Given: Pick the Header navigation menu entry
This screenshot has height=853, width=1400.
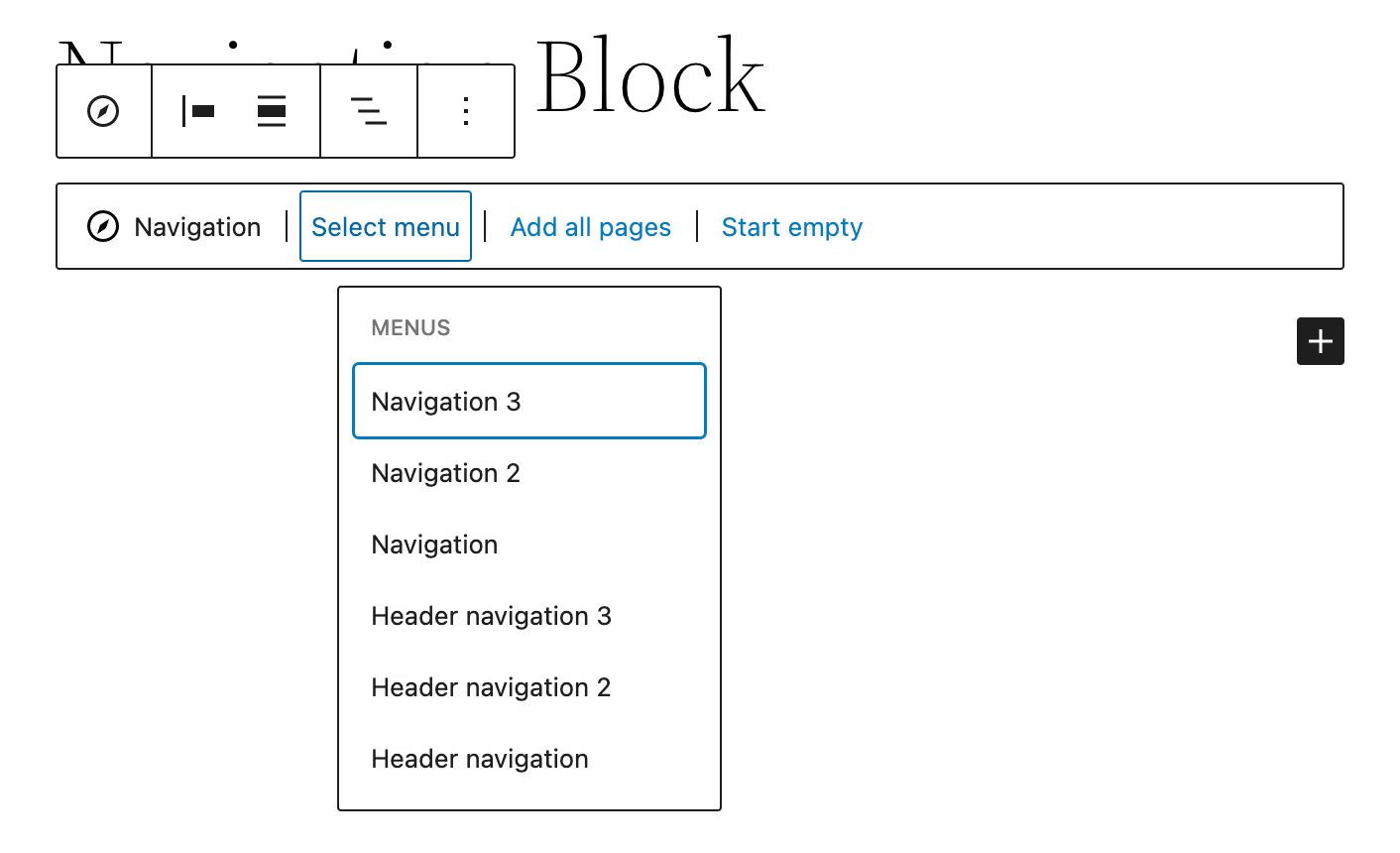Looking at the screenshot, I should (x=480, y=759).
